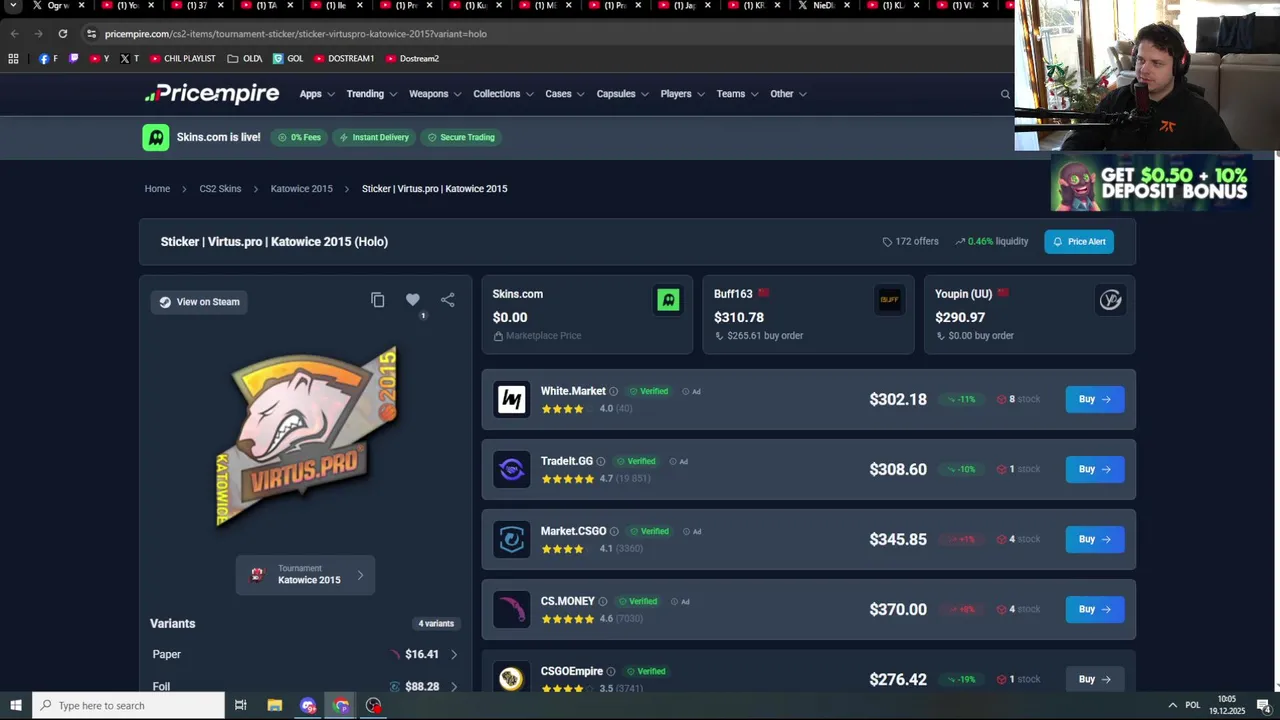
Task: Click the info icon next to White.Market
Action: click(614, 391)
